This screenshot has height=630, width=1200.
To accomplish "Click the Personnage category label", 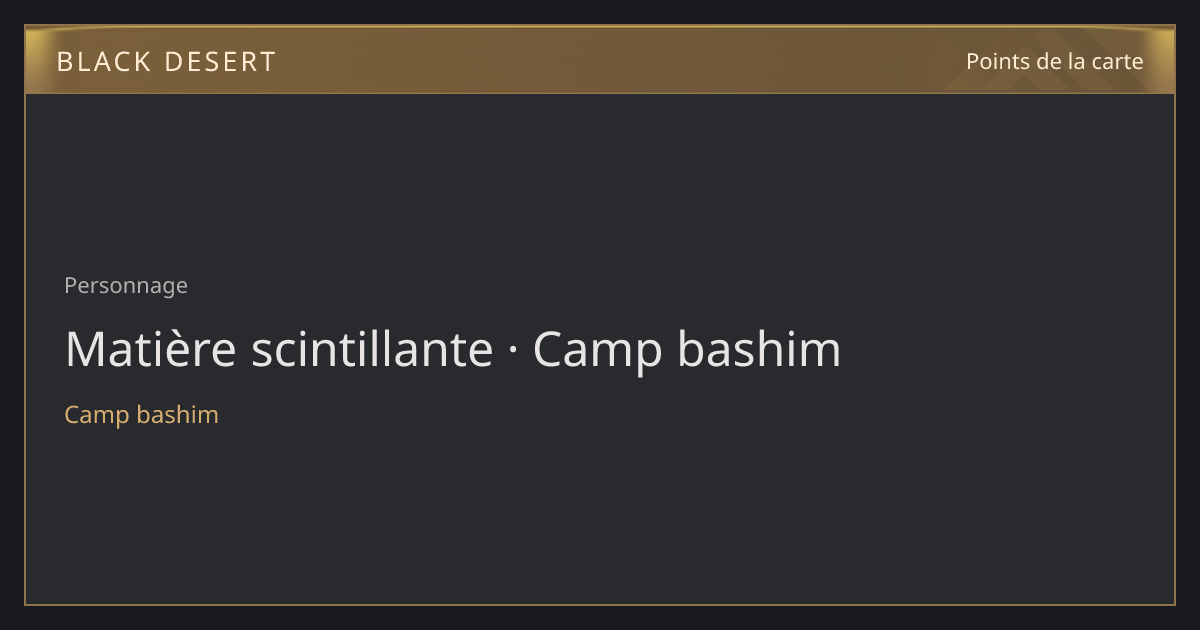I will pyautogui.click(x=126, y=286).
